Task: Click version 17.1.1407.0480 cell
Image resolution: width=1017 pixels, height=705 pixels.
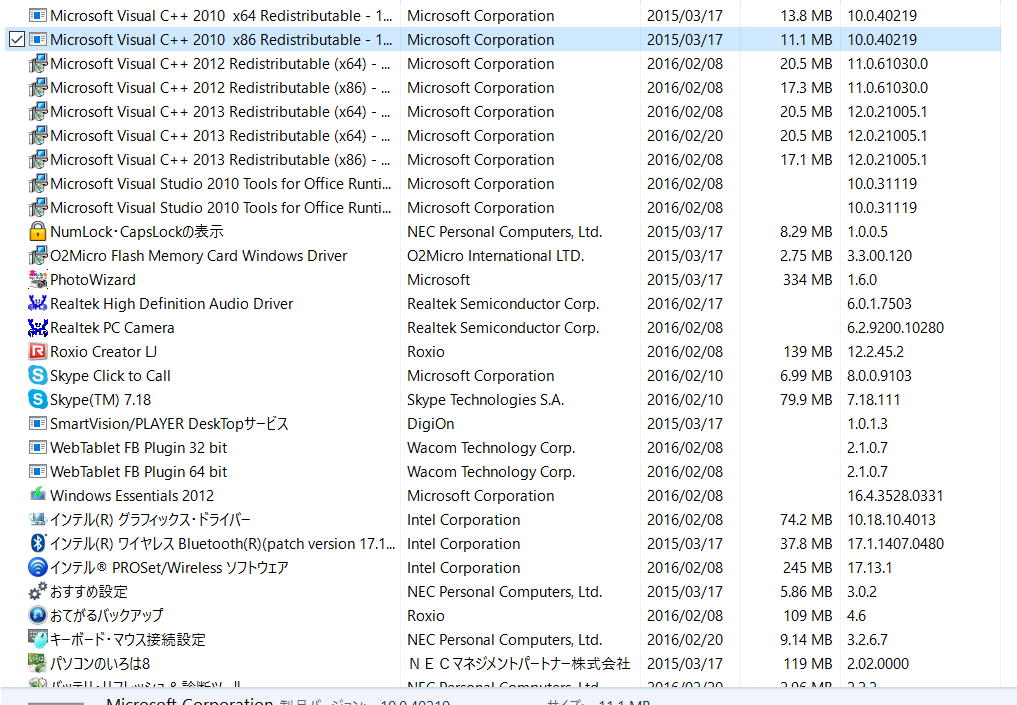Action: coord(895,544)
